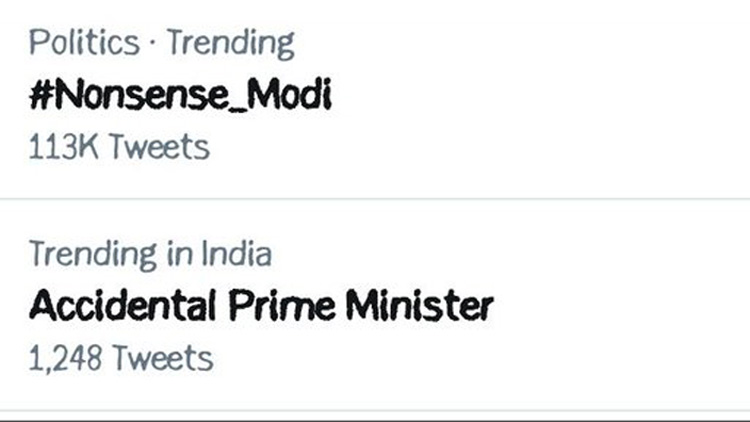Screen dimensions: 750x422
Task: Click the word Tweets beside 1,248
Action: [162, 356]
